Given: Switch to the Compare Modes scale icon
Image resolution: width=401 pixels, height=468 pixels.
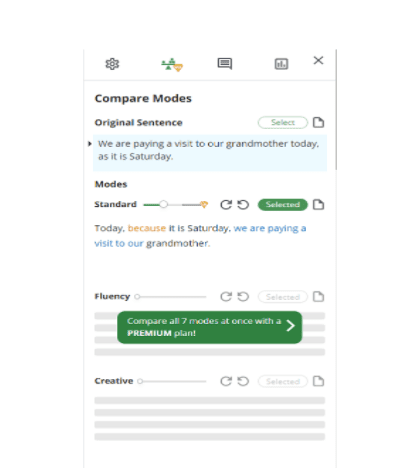Looking at the screenshot, I should click(x=172, y=64).
